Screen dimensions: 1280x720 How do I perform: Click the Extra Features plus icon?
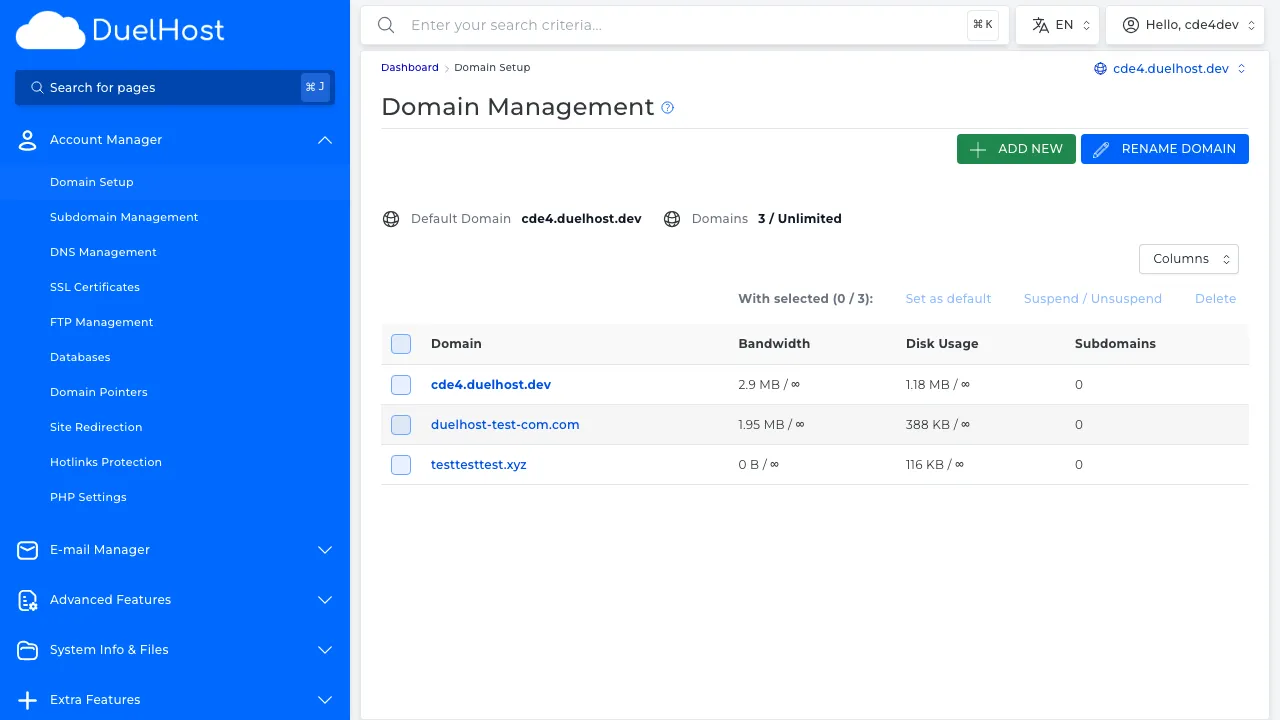click(x=27, y=700)
